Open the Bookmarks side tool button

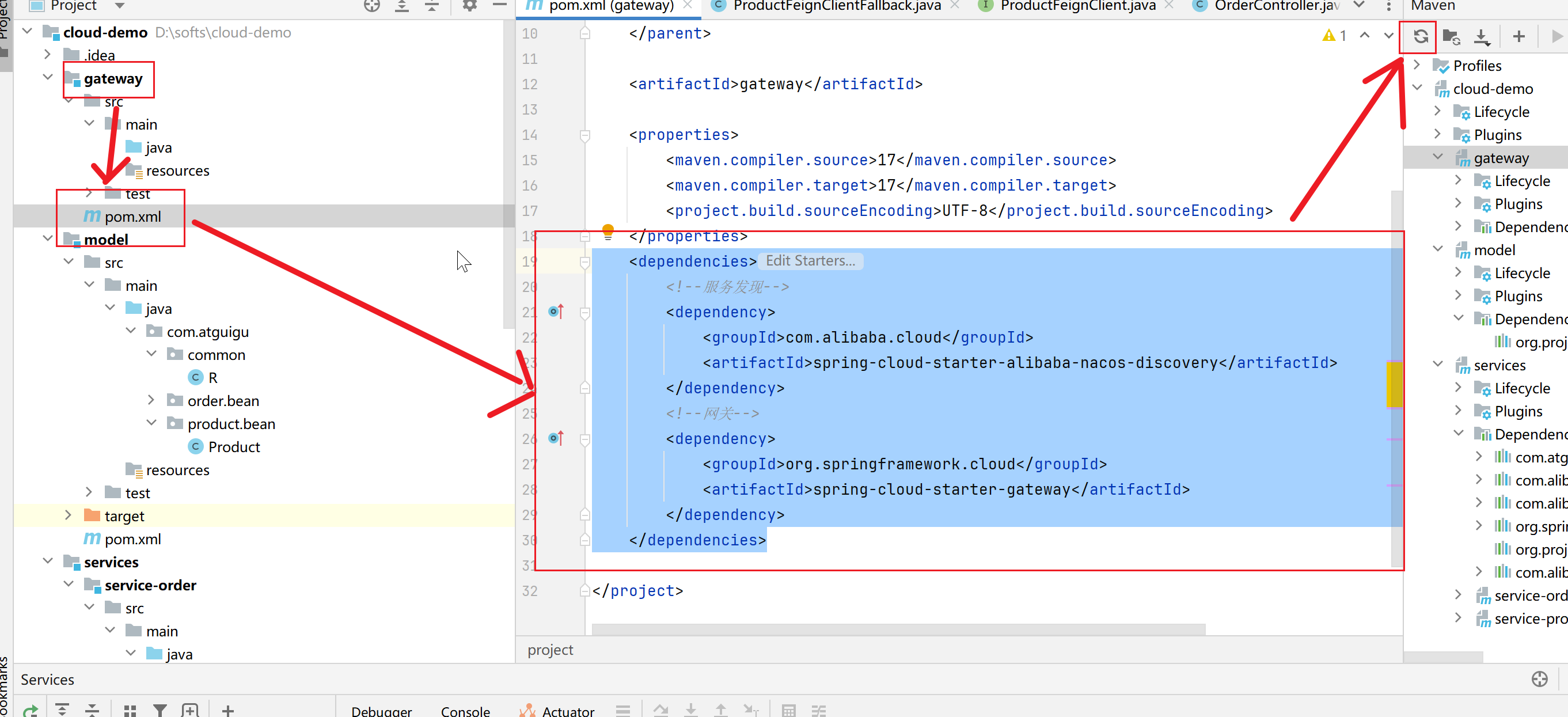pos(5,686)
